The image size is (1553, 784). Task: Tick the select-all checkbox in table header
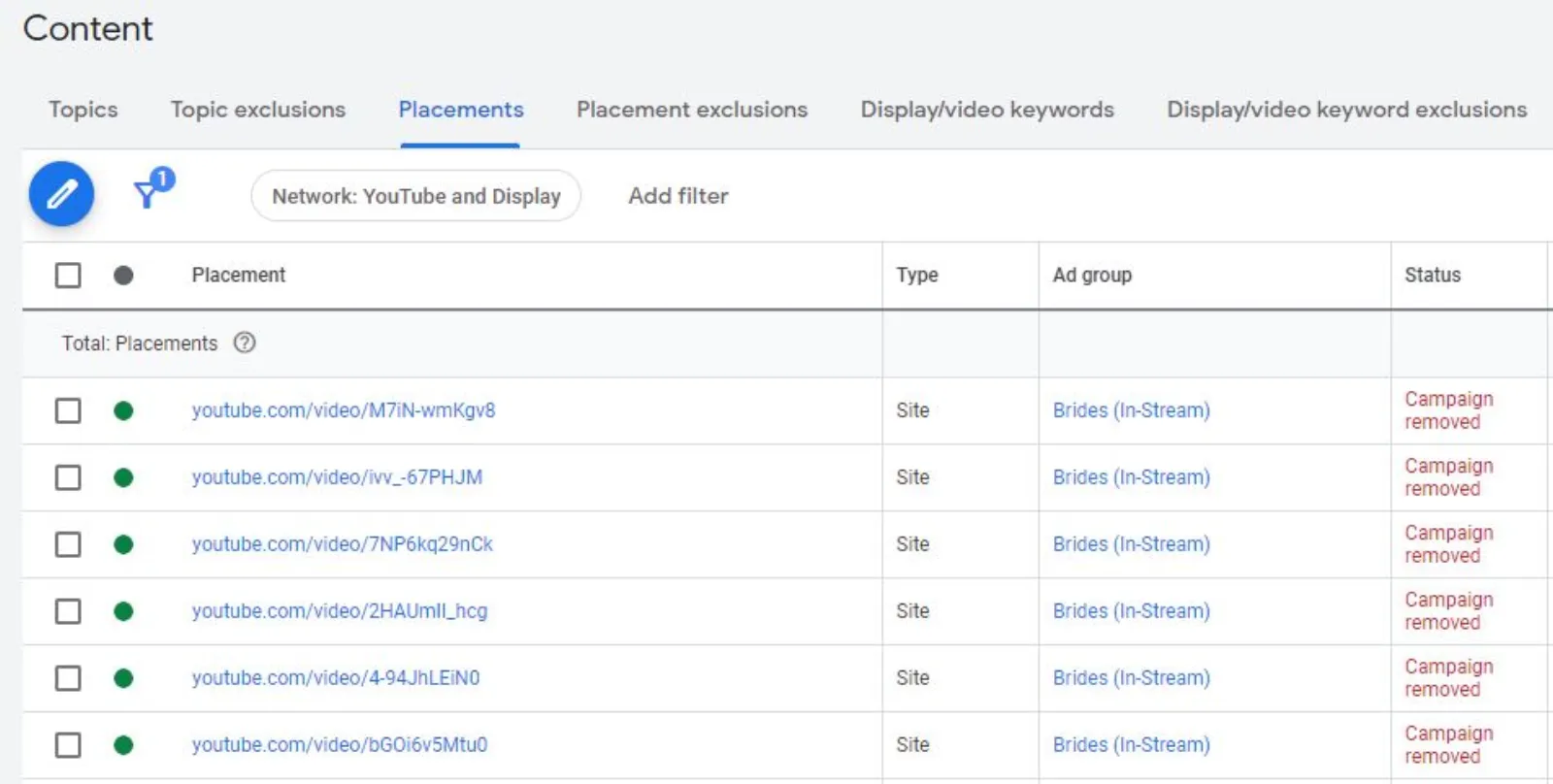[68, 276]
